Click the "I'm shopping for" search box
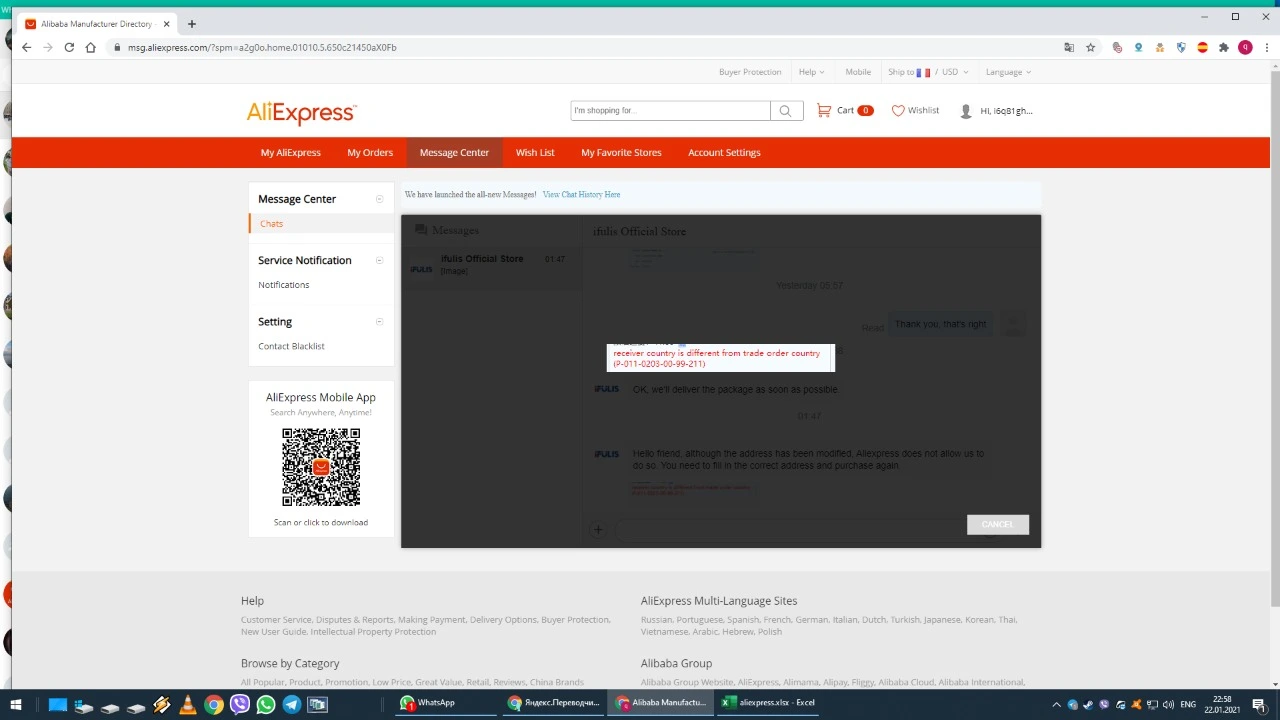1280x720 pixels. click(x=670, y=111)
